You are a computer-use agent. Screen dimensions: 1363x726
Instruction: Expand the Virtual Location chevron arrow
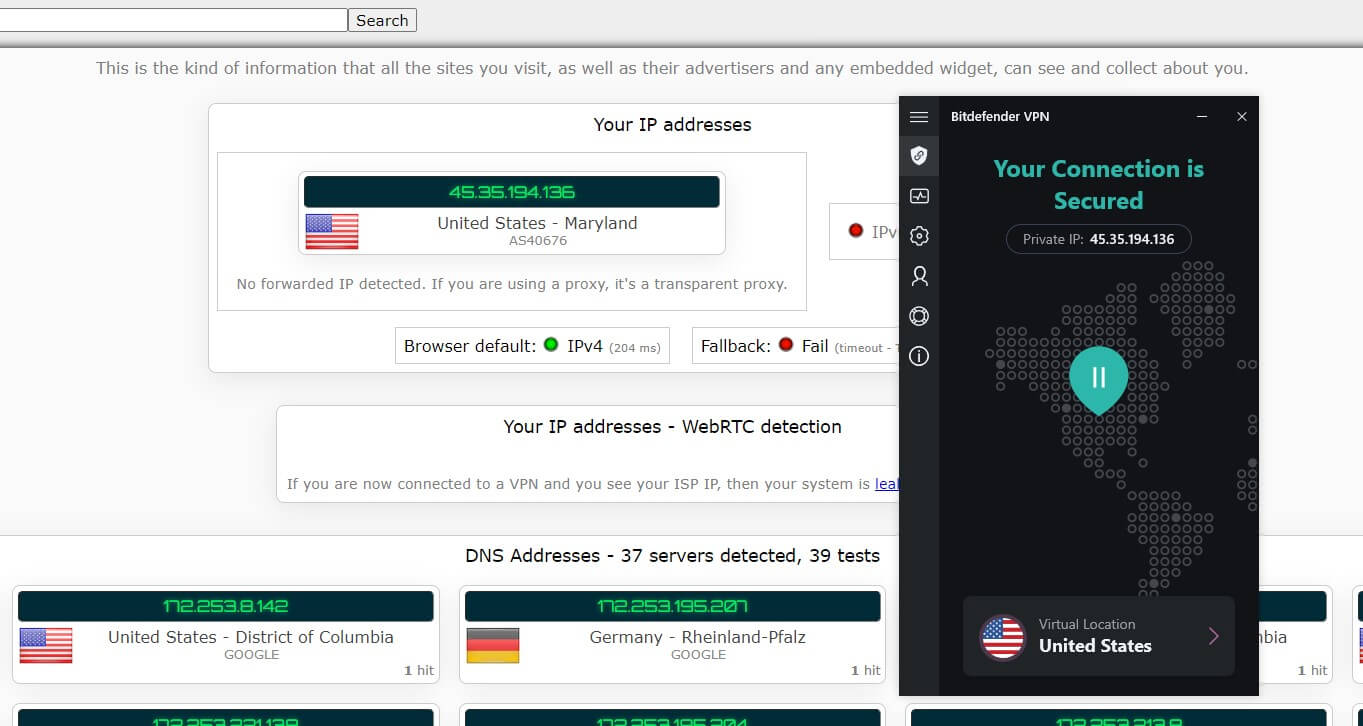1213,636
